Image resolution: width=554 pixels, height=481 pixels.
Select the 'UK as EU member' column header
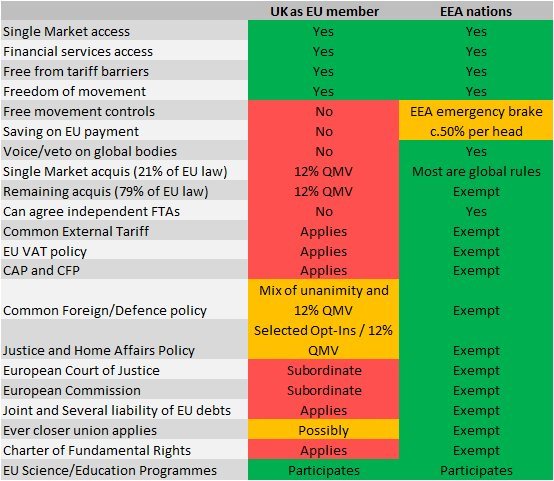click(324, 11)
